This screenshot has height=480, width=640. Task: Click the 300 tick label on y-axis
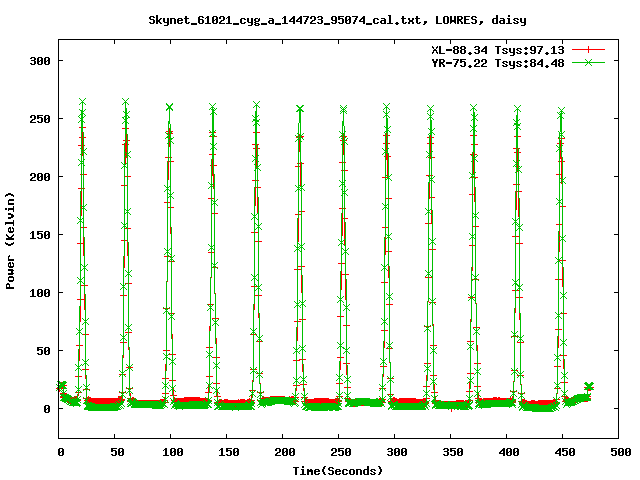point(40,61)
